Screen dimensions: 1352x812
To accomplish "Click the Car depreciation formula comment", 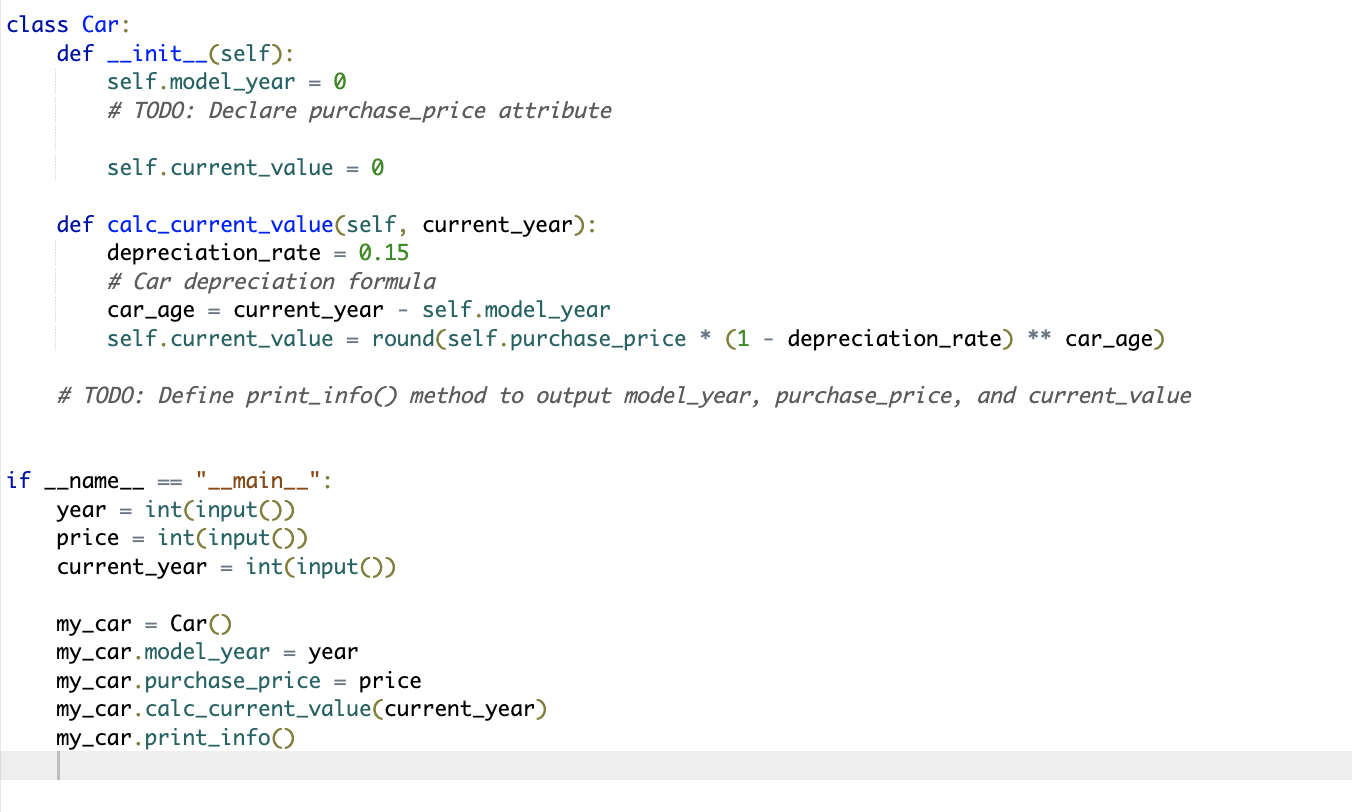I will tap(270, 281).
